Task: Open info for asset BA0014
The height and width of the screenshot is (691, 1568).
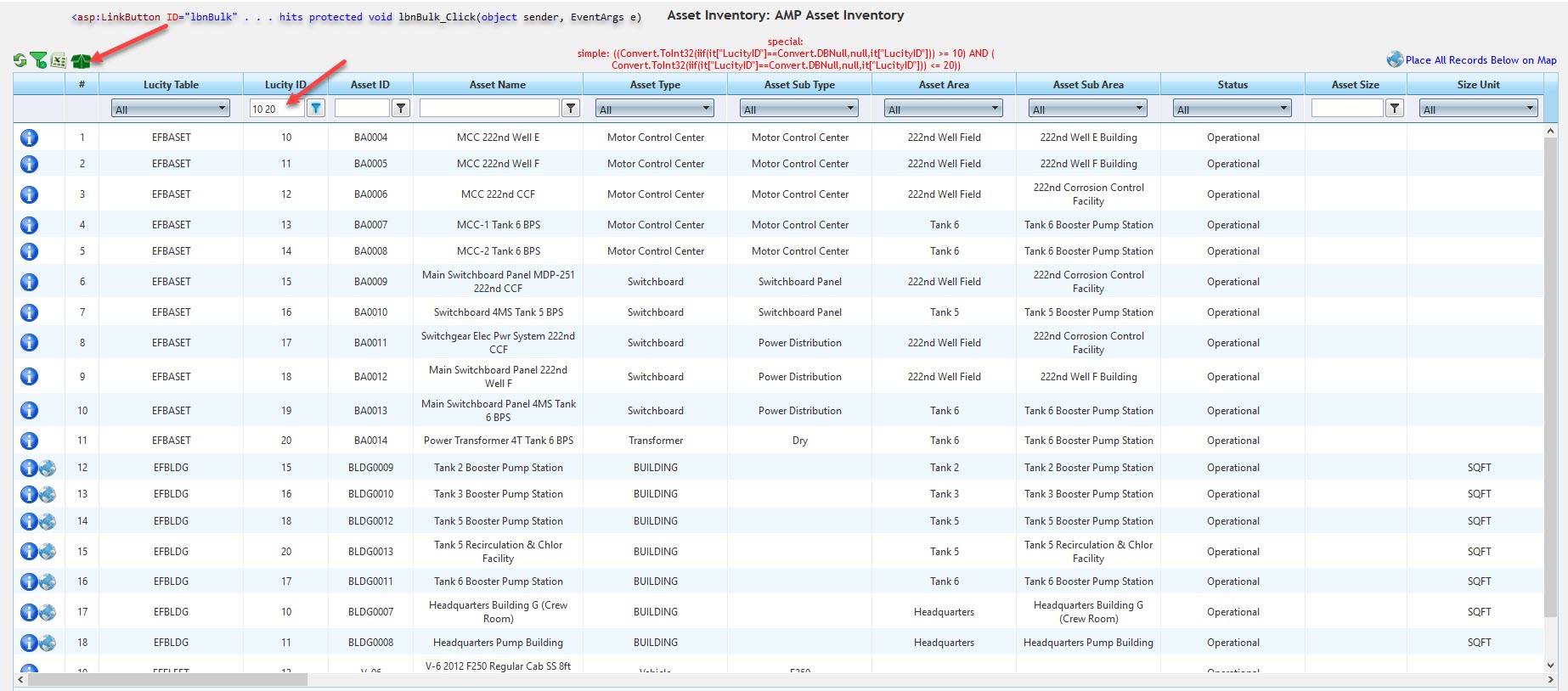Action: 29,441
